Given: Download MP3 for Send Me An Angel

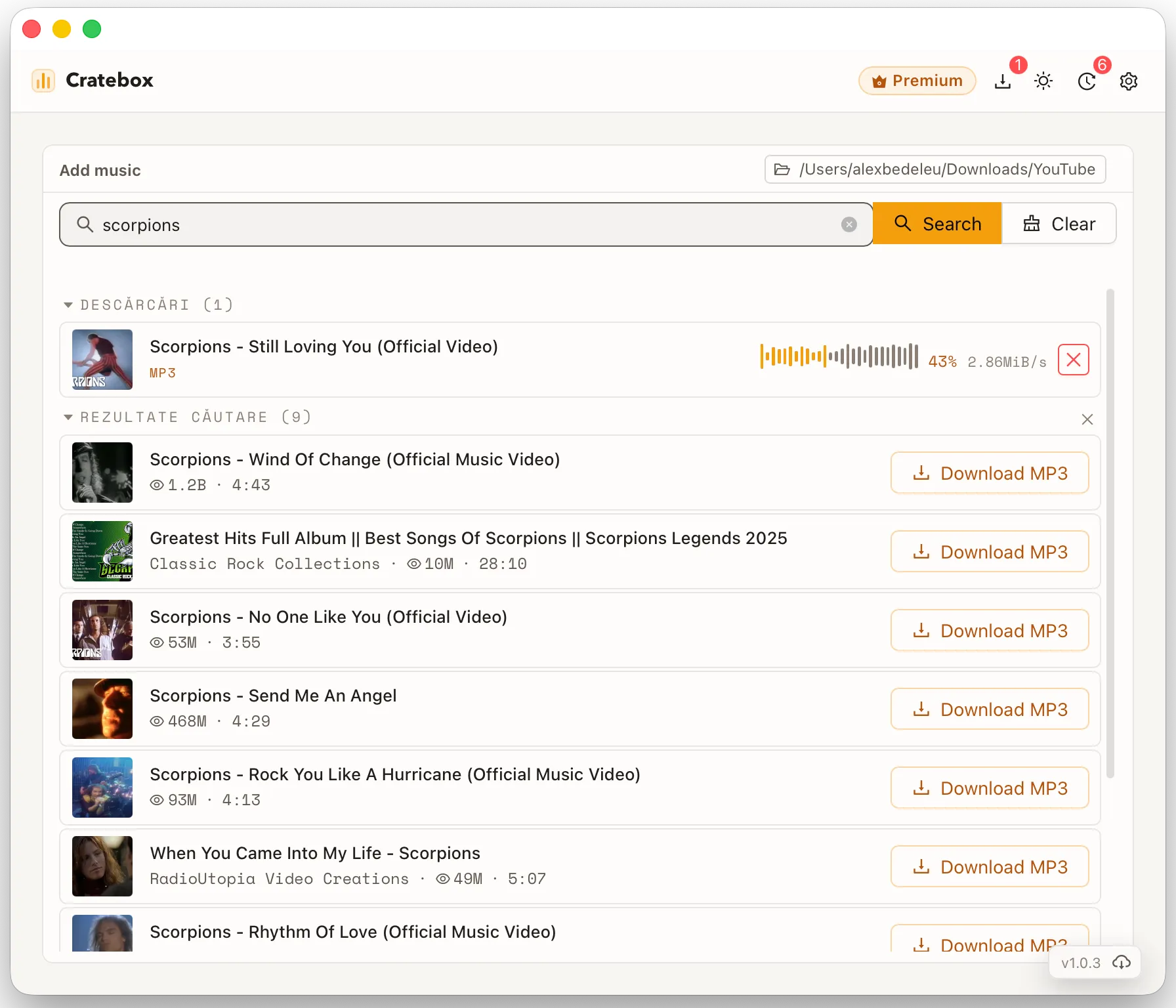Looking at the screenshot, I should point(990,709).
